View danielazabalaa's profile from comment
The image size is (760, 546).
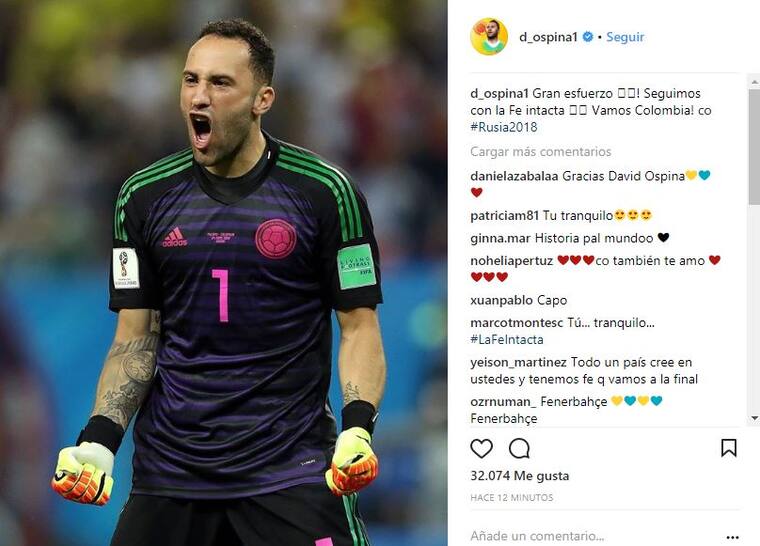coord(514,176)
